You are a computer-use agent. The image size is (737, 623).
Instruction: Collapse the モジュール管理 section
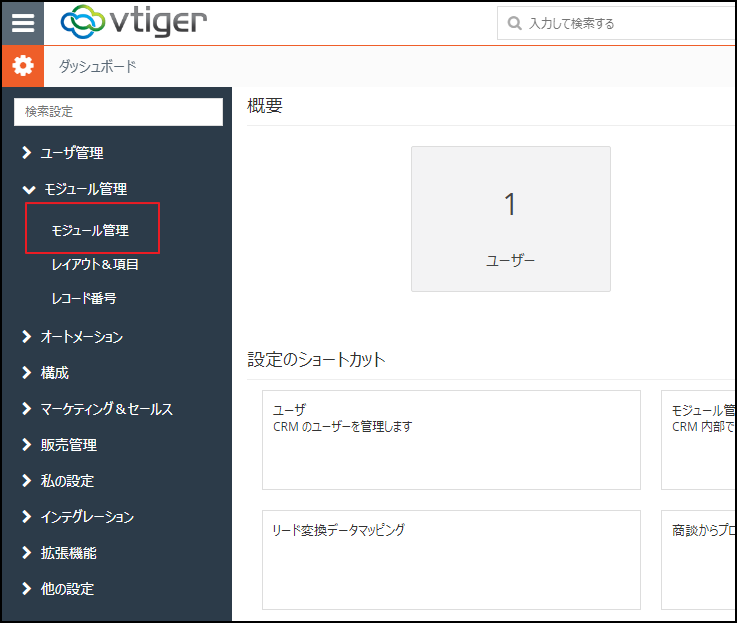tap(84, 189)
